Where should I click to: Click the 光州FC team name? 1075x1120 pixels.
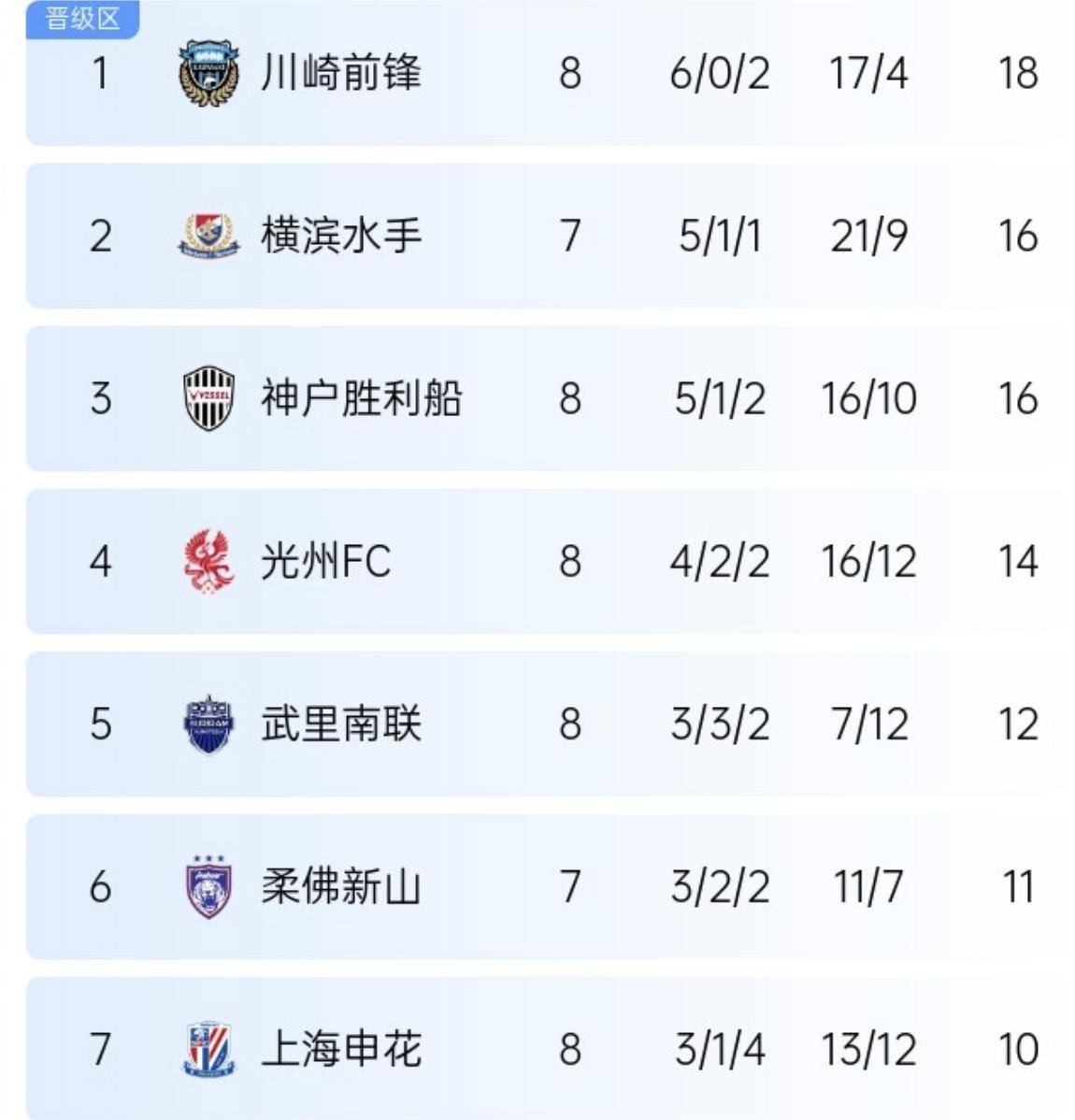[x=324, y=560]
